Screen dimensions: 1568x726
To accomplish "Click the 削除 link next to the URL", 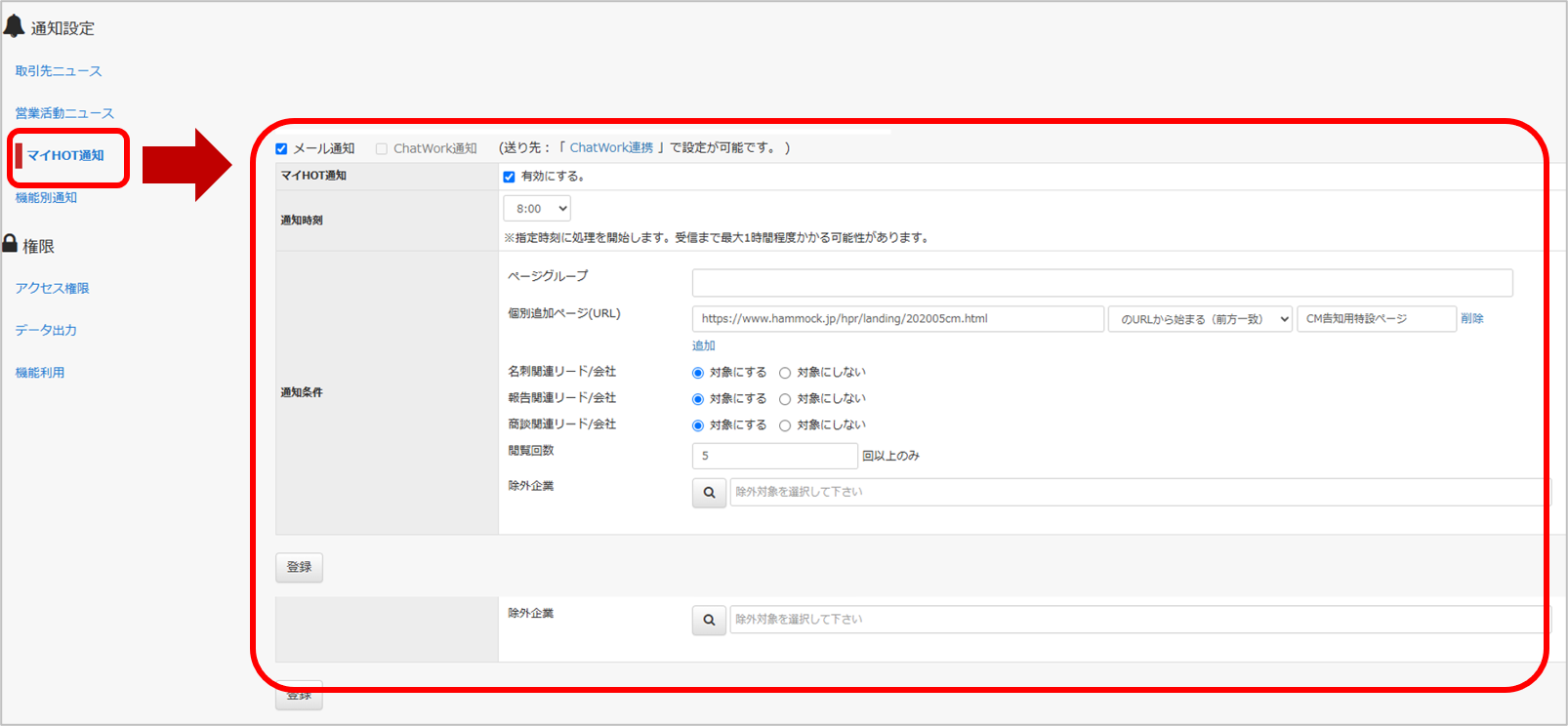I will point(1472,319).
